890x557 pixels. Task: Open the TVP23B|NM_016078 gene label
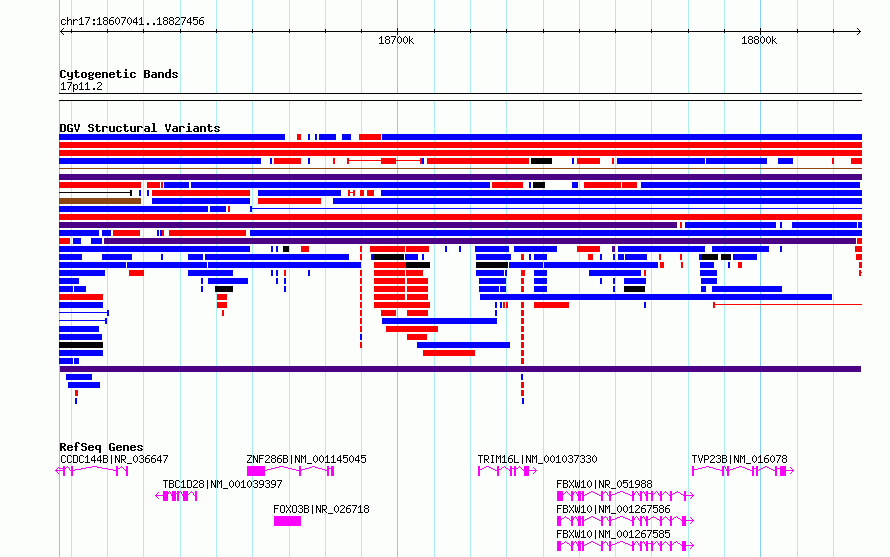coord(739,459)
